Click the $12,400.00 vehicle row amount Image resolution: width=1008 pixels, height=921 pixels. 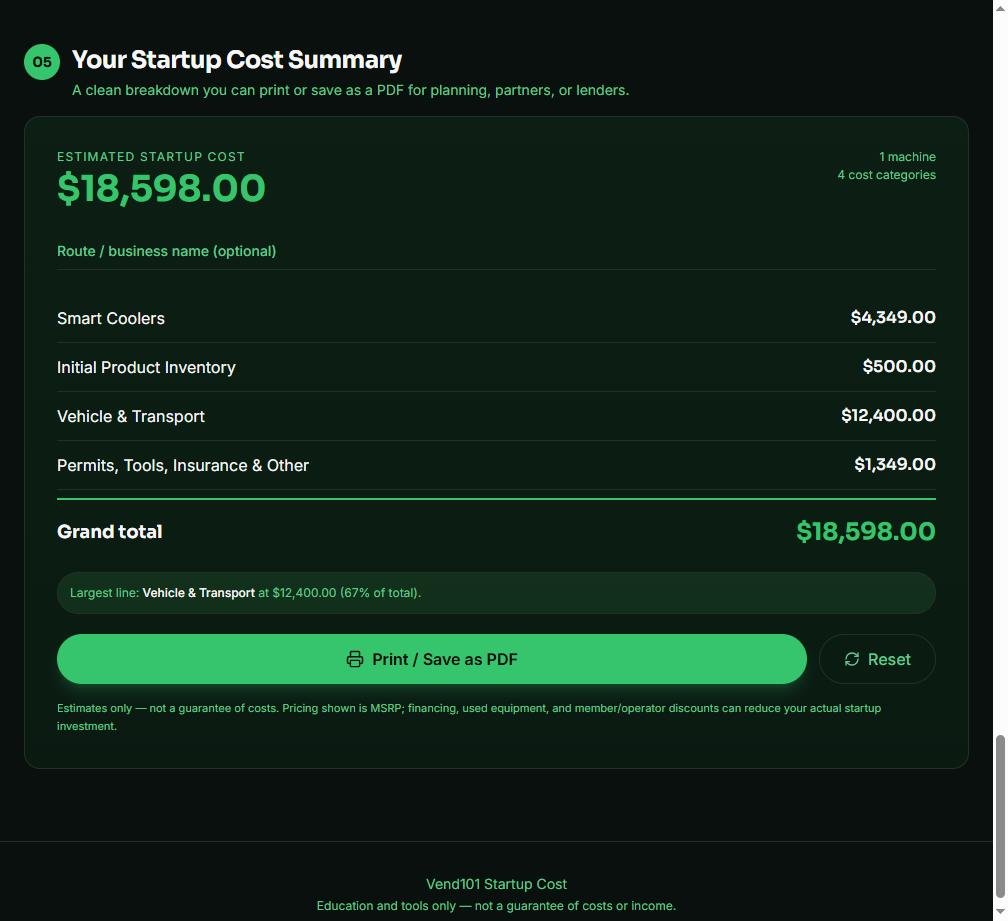pyautogui.click(x=888, y=415)
